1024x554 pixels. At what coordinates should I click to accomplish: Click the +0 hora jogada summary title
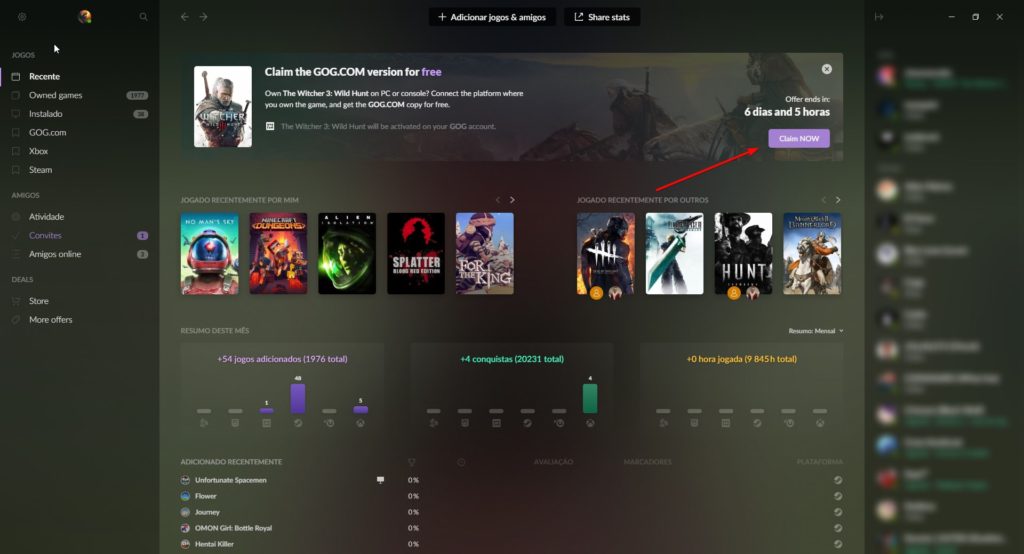click(x=742, y=359)
